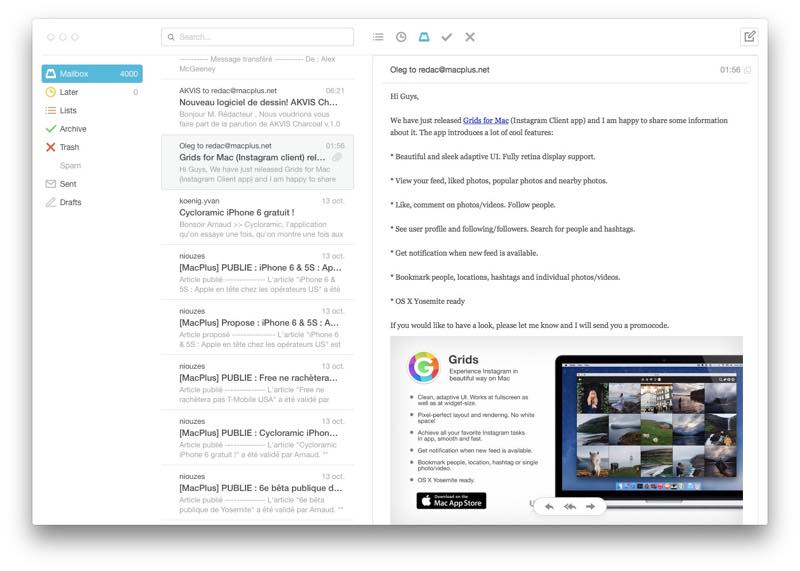
Task: Click the Archive checkmark sidebar icon
Action: 51,129
